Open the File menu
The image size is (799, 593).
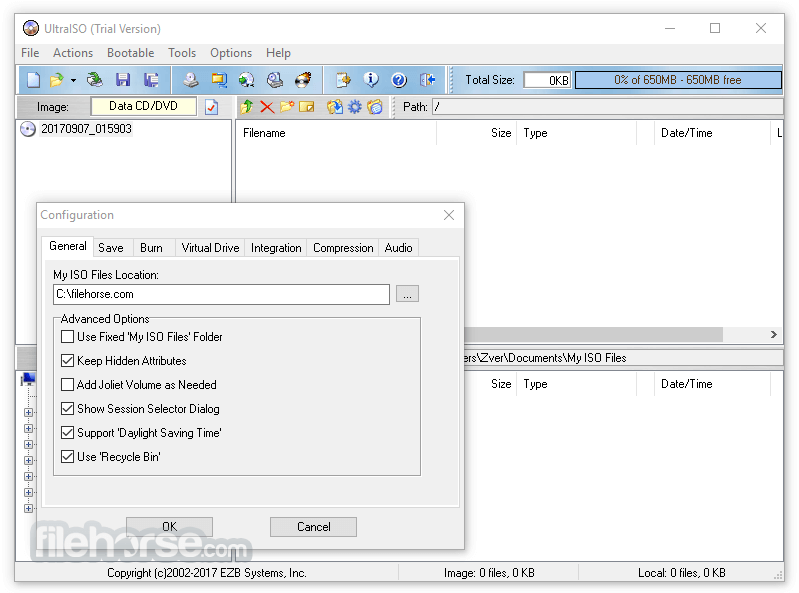[30, 53]
